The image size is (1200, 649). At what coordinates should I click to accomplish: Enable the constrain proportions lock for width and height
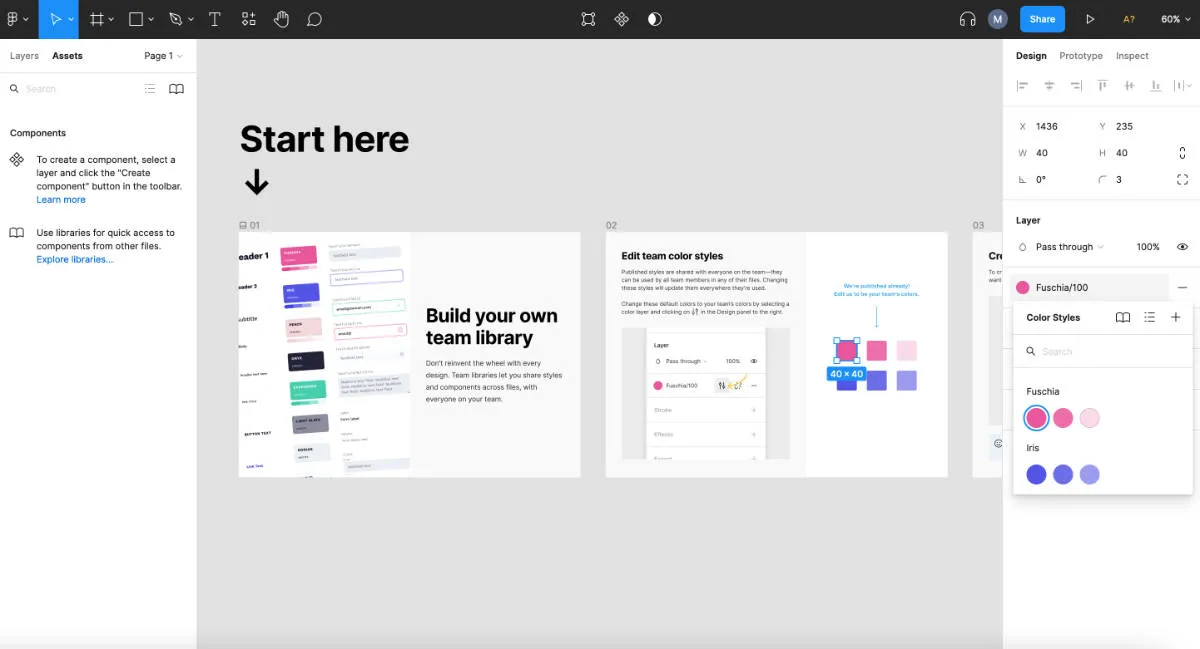click(x=1182, y=152)
